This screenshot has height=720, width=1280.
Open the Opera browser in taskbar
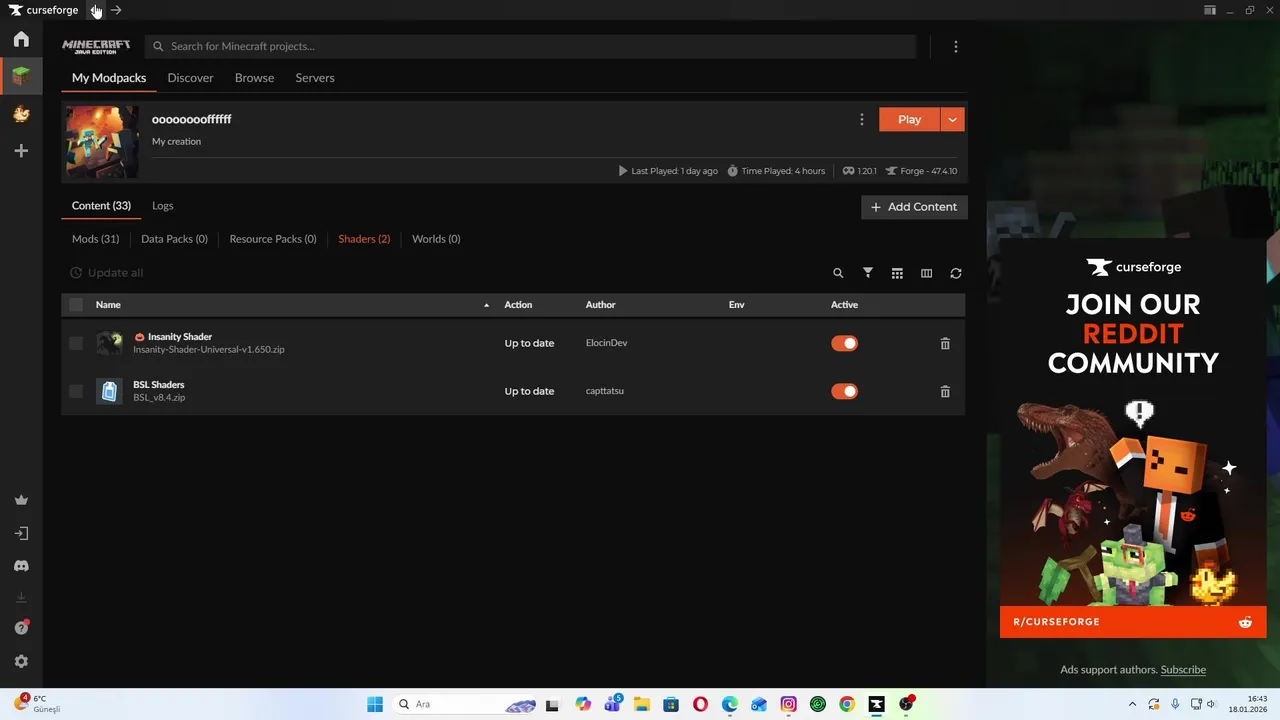[700, 704]
